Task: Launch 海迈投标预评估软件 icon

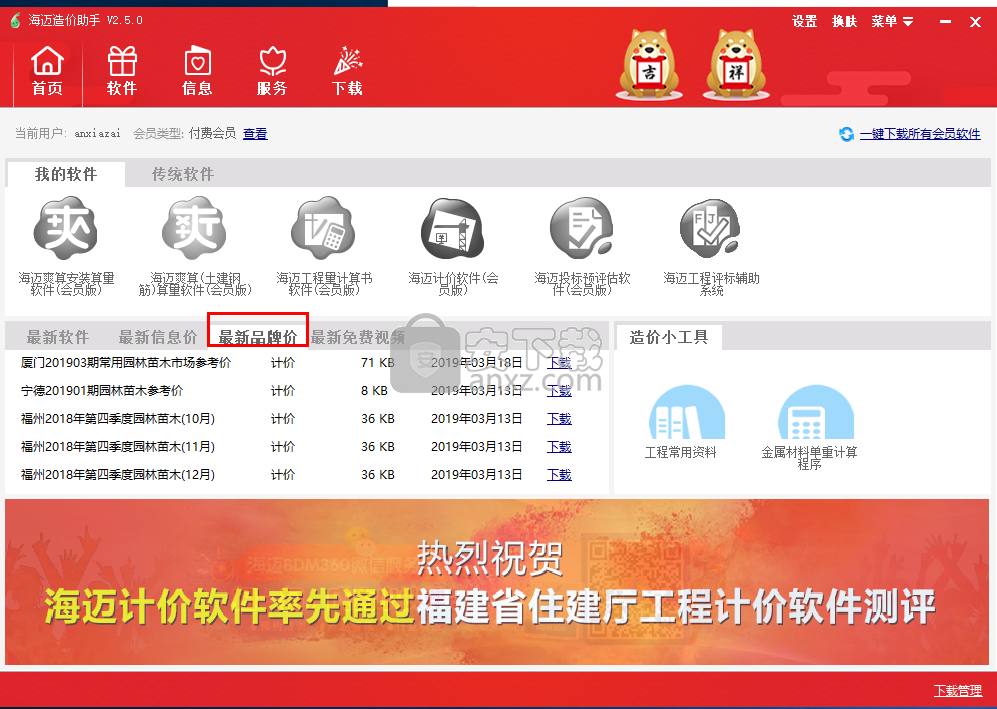Action: (x=582, y=228)
